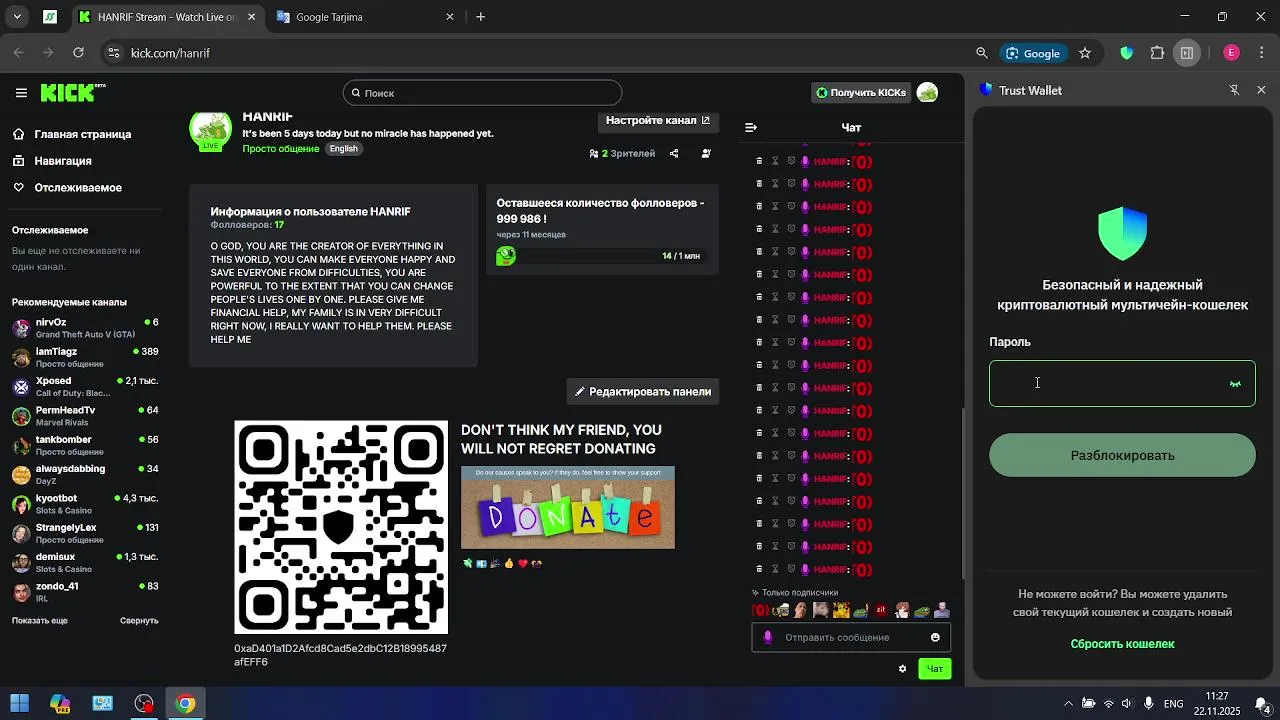1280x720 pixels.
Task: Open the Xposed recommended channel
Action: (85, 386)
